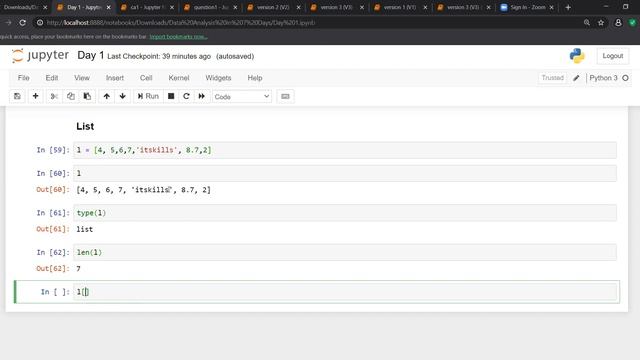The width and height of the screenshot is (640, 360).
Task: Open the command palette keyboard icon
Action: point(285,96)
